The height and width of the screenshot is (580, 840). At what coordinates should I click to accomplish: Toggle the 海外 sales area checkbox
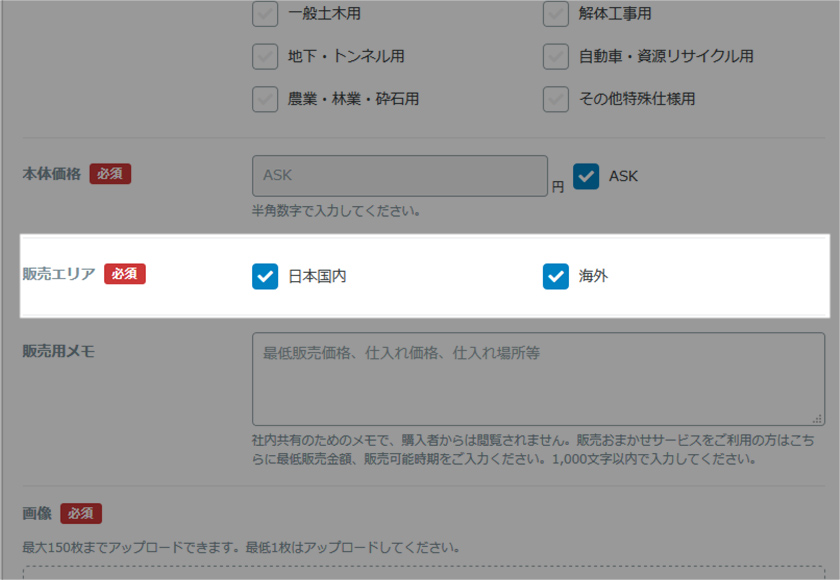(x=556, y=276)
